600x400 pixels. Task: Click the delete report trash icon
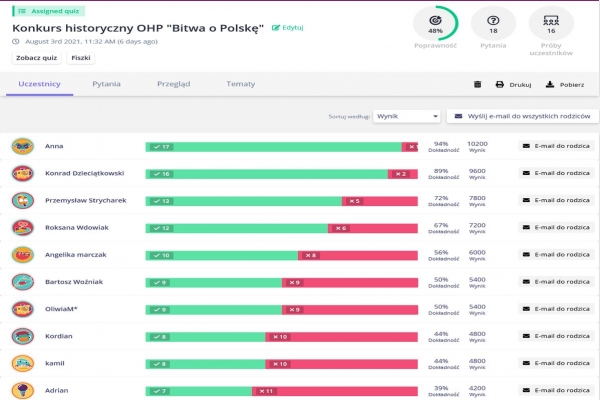tap(476, 85)
